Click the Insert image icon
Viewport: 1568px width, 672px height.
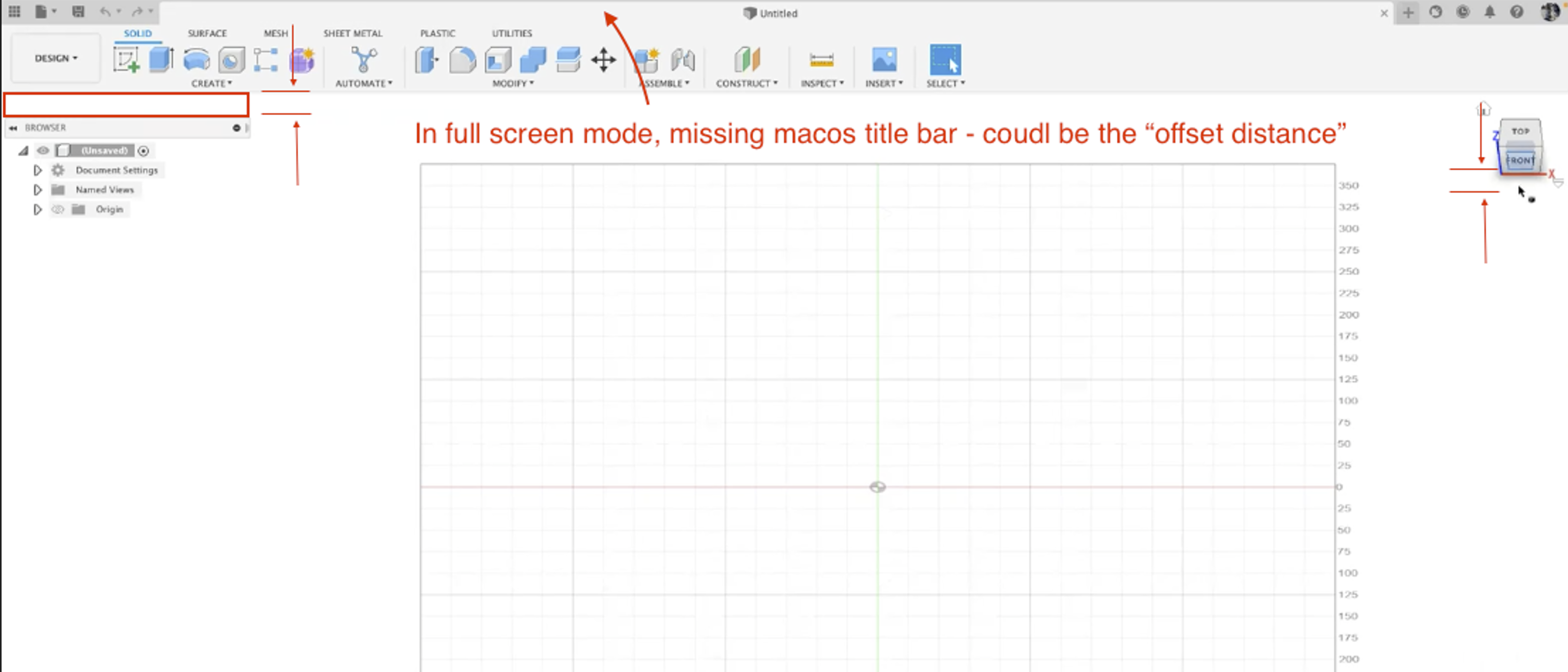[884, 60]
